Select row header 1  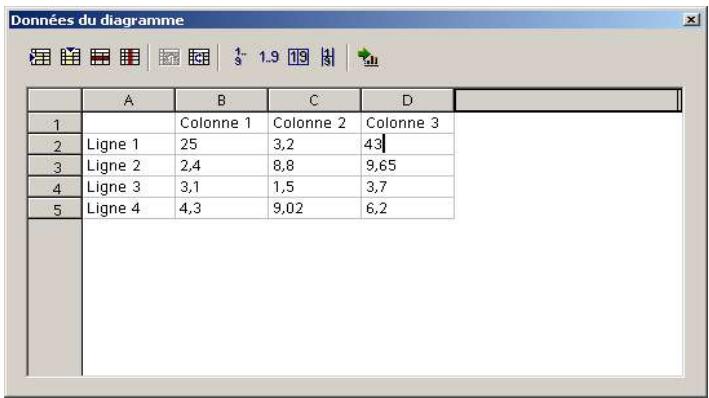55,123
